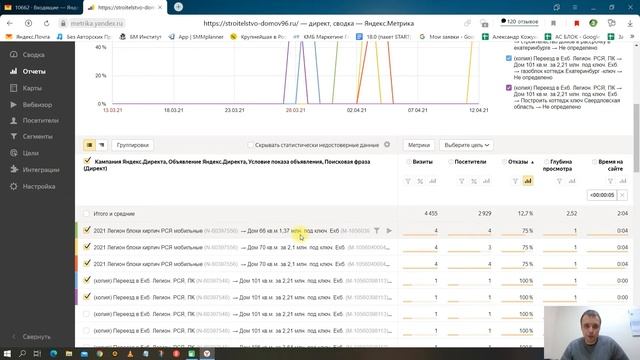Image resolution: width=640 pixels, height=360 pixels.
Task: Uncheck purple legend checkbox Построить коттедж ключ
Action: [509, 88]
